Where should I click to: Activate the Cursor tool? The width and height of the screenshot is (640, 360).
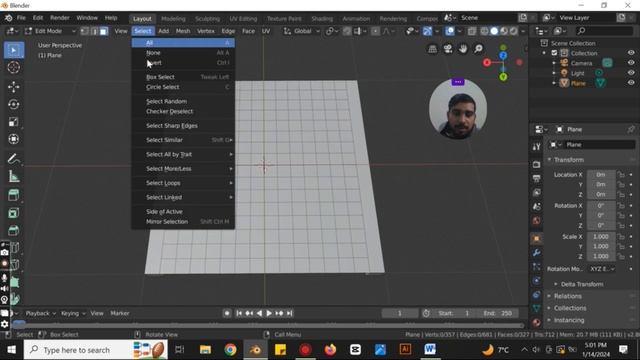pyautogui.click(x=14, y=67)
